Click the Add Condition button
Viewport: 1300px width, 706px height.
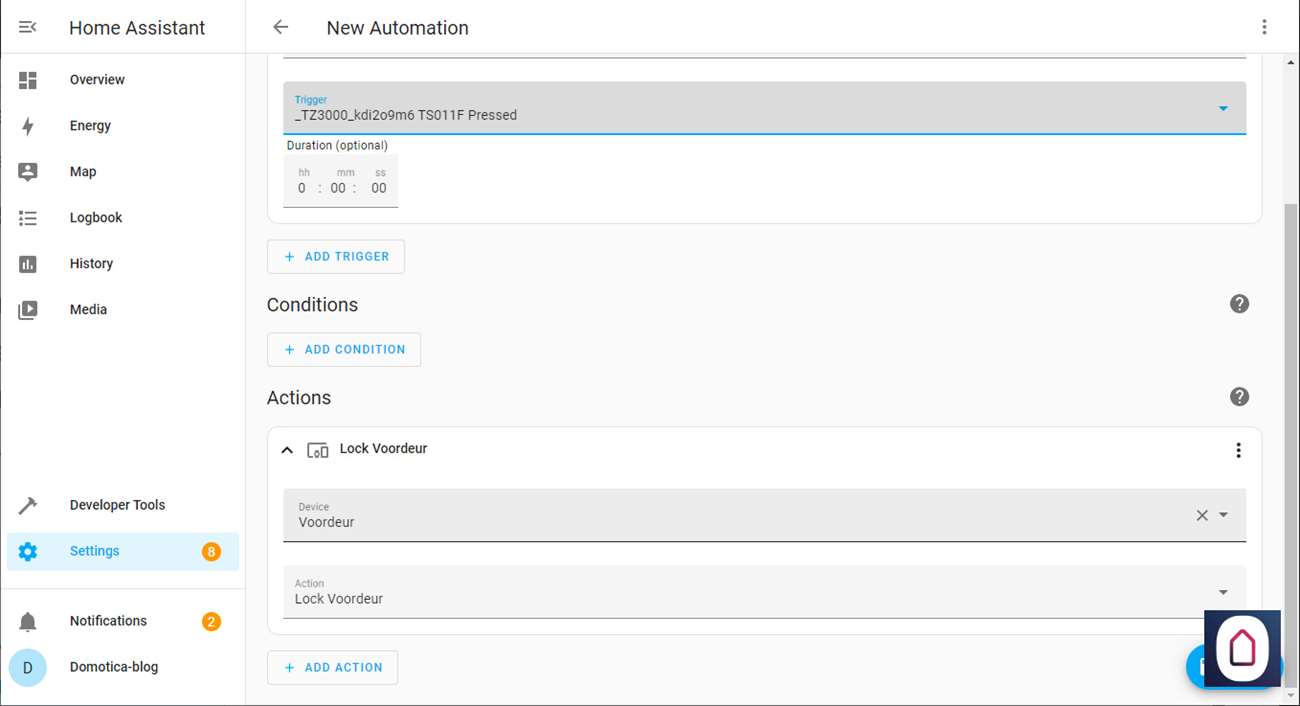[x=344, y=350]
